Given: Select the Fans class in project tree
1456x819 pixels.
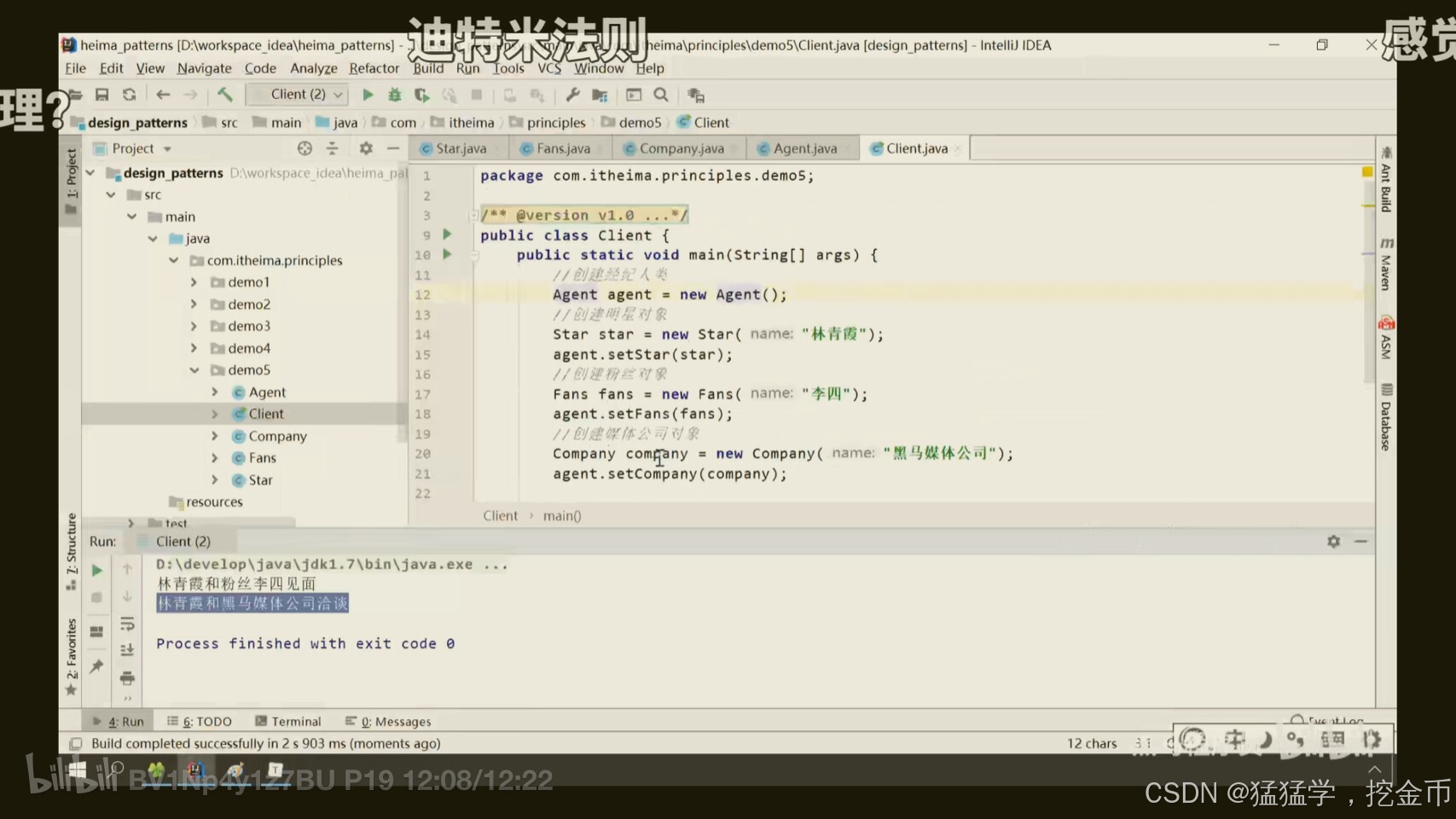Looking at the screenshot, I should pos(263,458).
